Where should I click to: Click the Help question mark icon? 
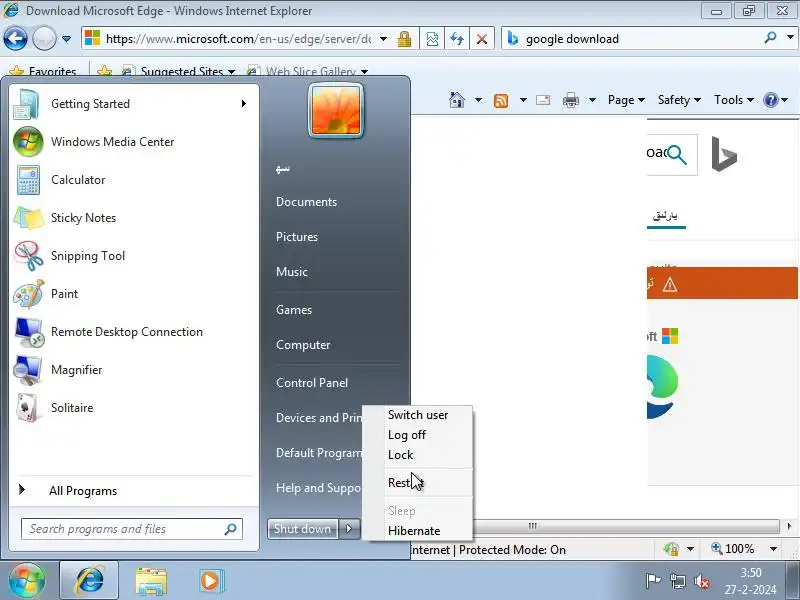tap(770, 100)
